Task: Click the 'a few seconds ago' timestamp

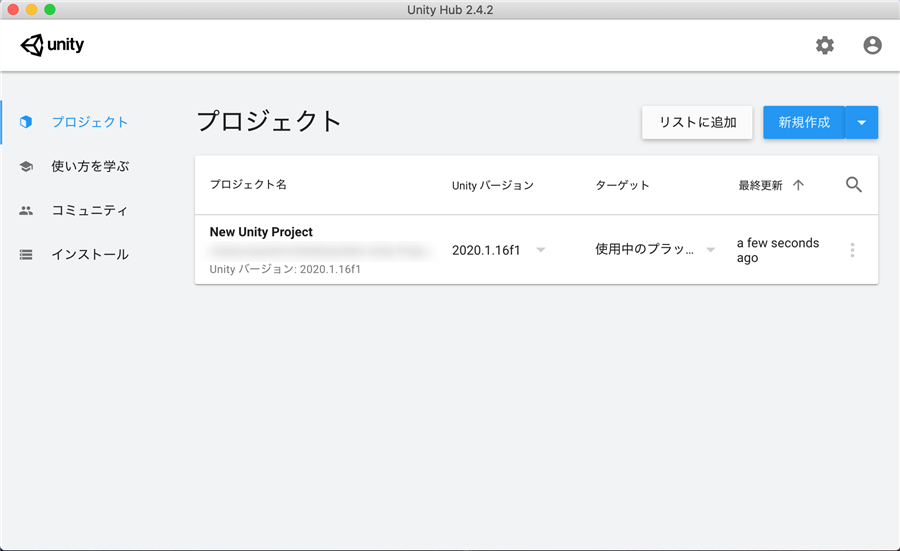Action: point(778,250)
